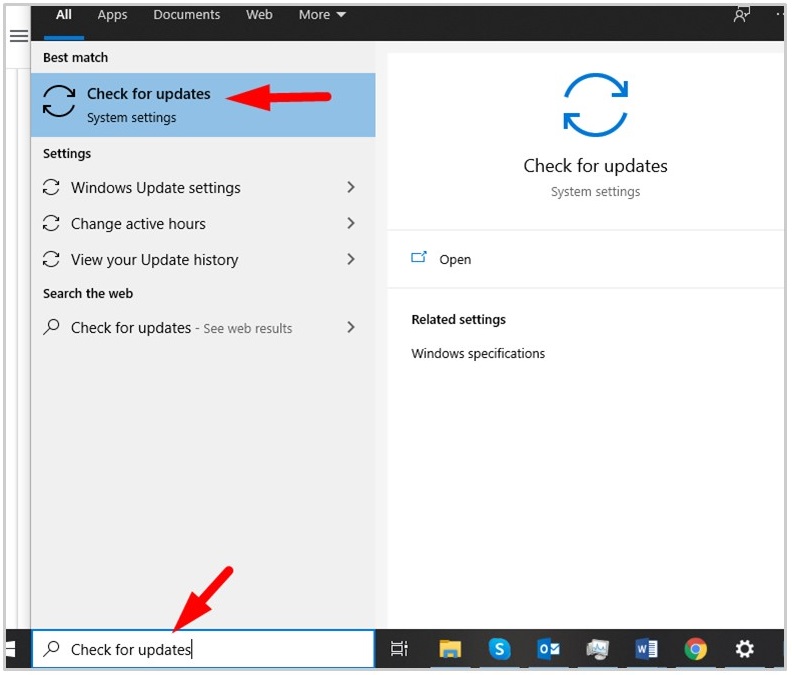792x675 pixels.
Task: Switch to the Documents tab
Action: click(186, 15)
